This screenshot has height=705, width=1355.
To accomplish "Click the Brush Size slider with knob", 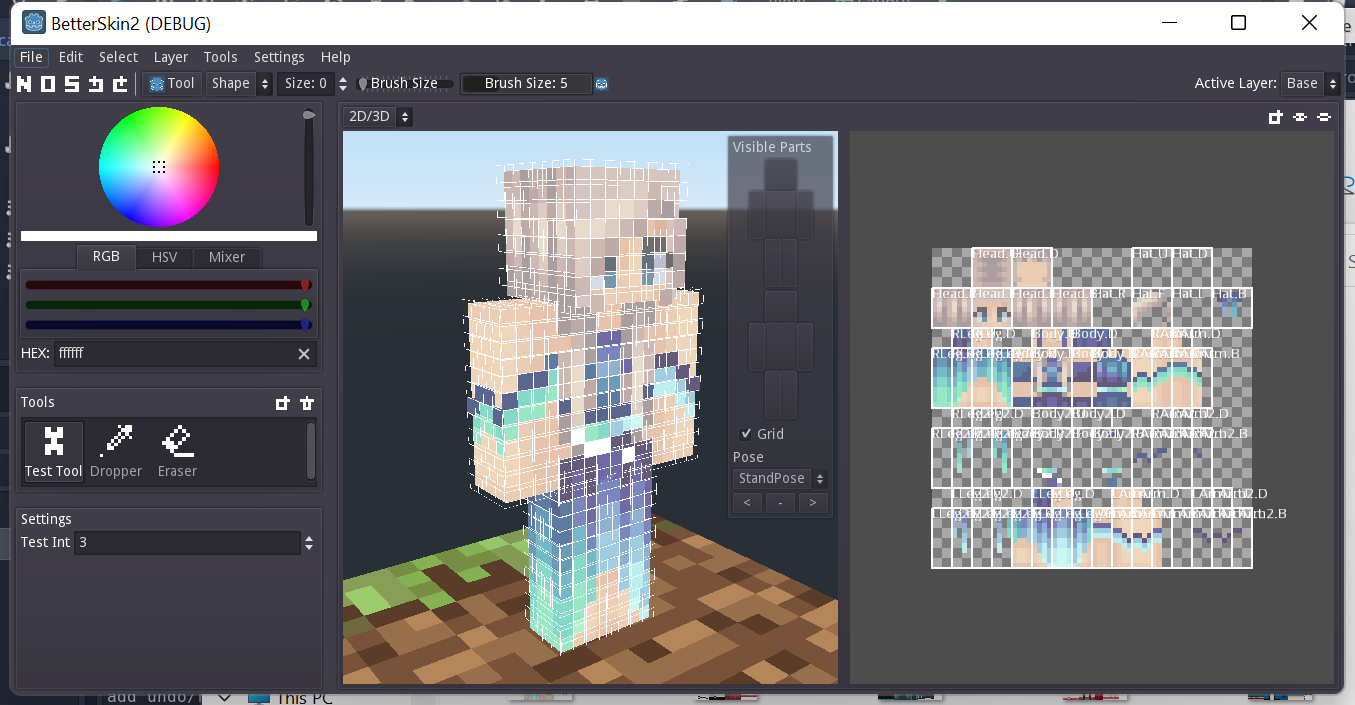I will click(405, 84).
